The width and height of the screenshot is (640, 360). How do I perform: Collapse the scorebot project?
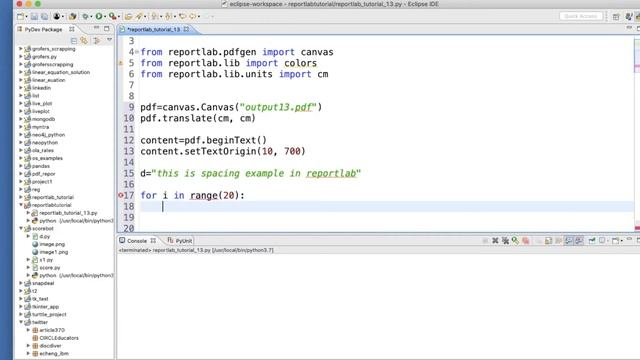(21, 229)
